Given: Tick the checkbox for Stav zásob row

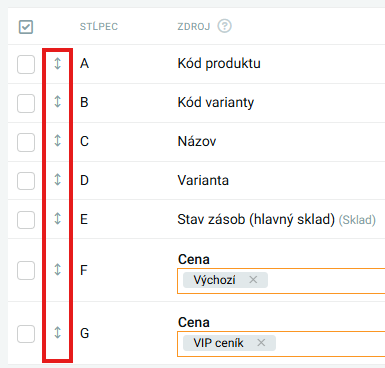Looking at the screenshot, I should point(26,220).
